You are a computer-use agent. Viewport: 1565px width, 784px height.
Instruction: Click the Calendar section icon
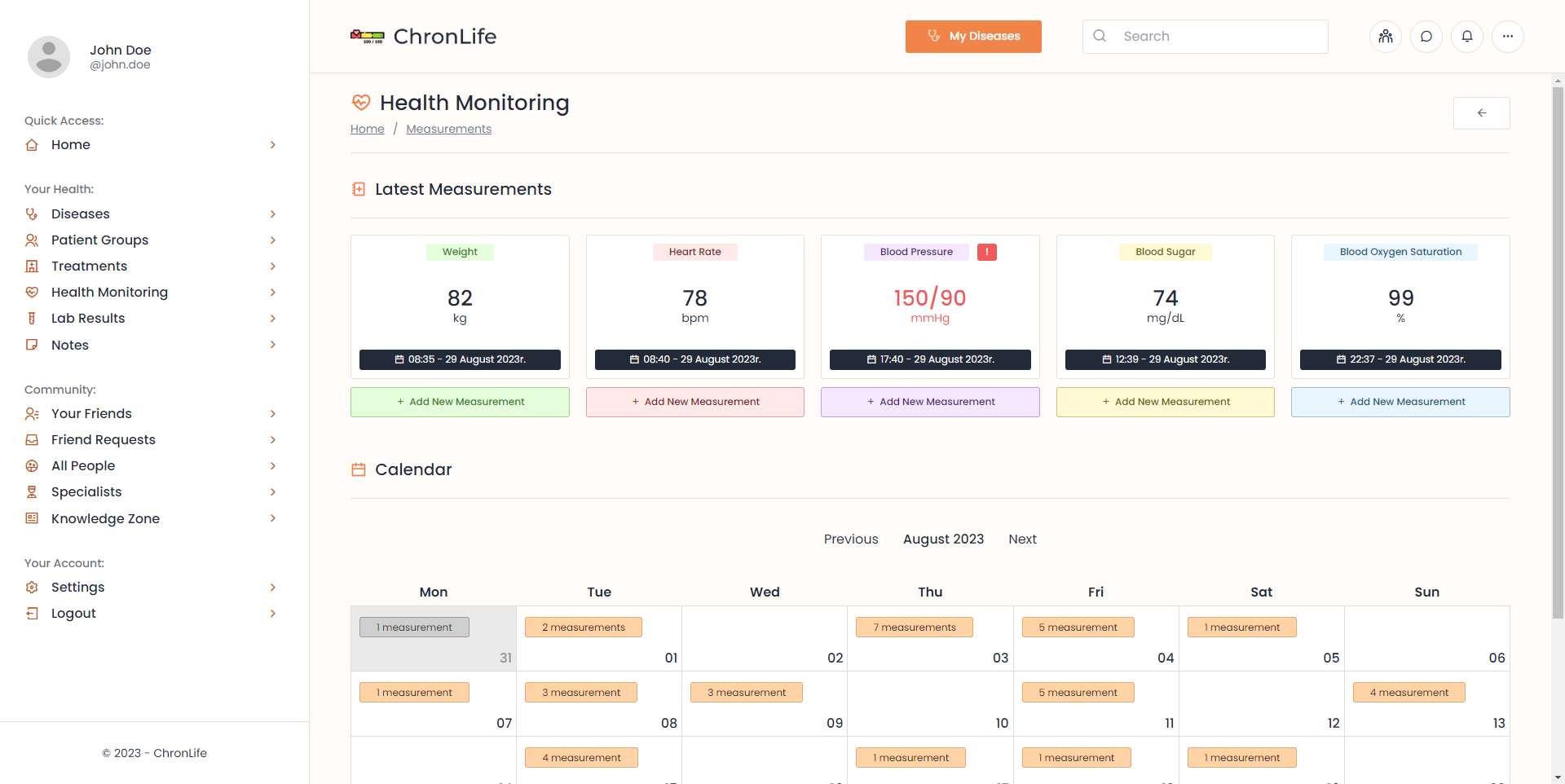click(x=359, y=469)
